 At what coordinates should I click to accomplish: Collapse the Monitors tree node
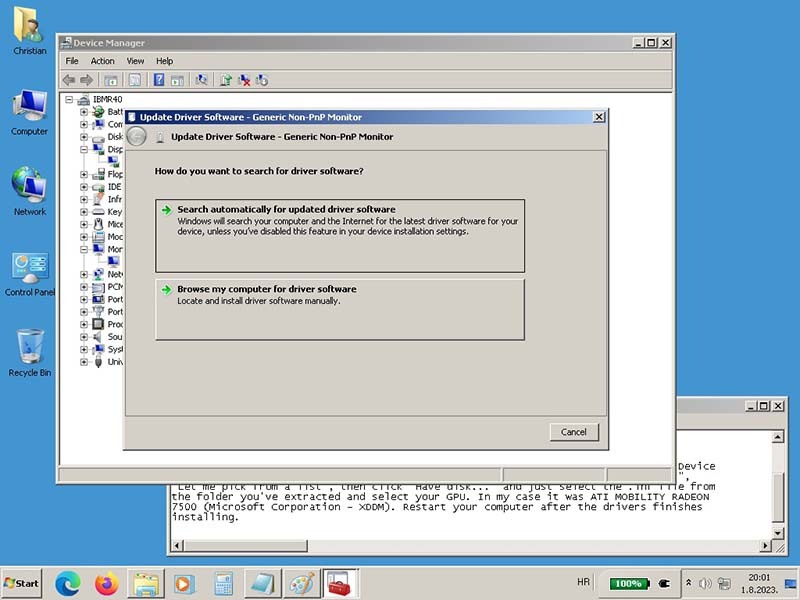[84, 249]
